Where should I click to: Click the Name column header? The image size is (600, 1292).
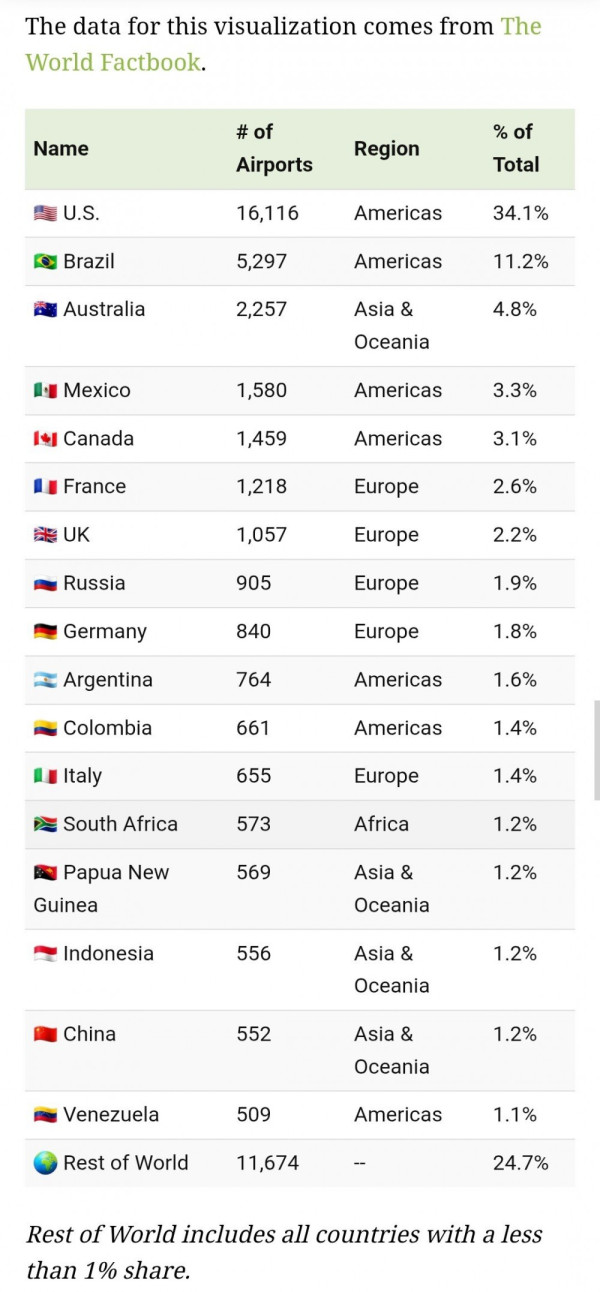pos(61,148)
